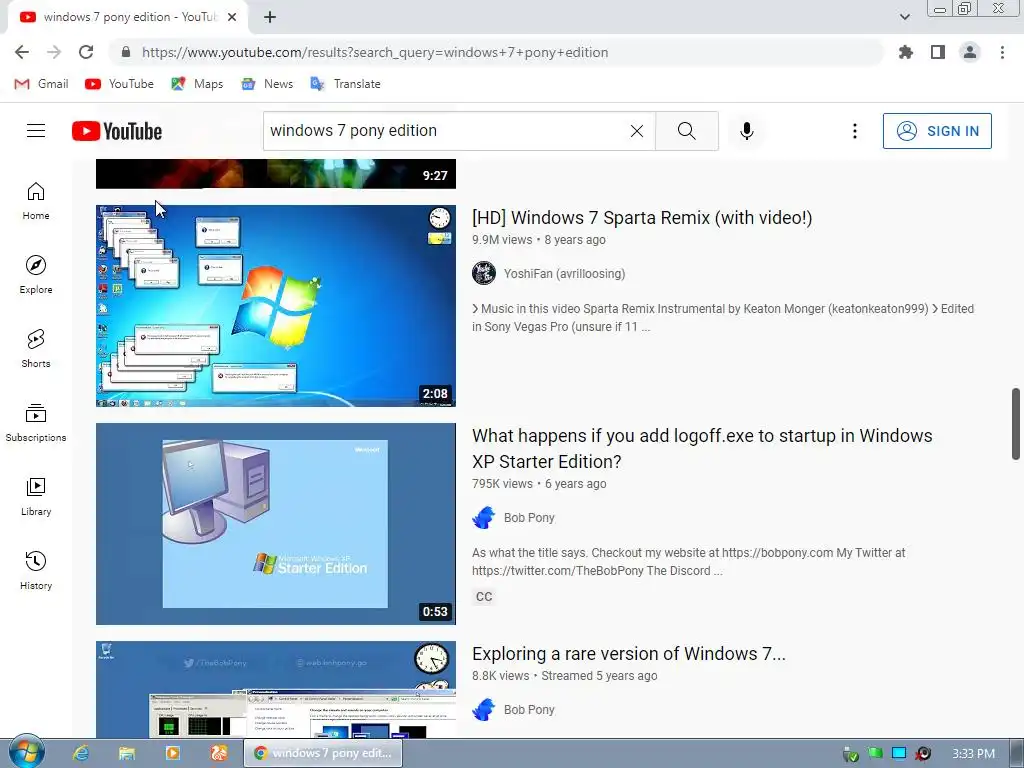Open the Maps bookmark

click(197, 84)
